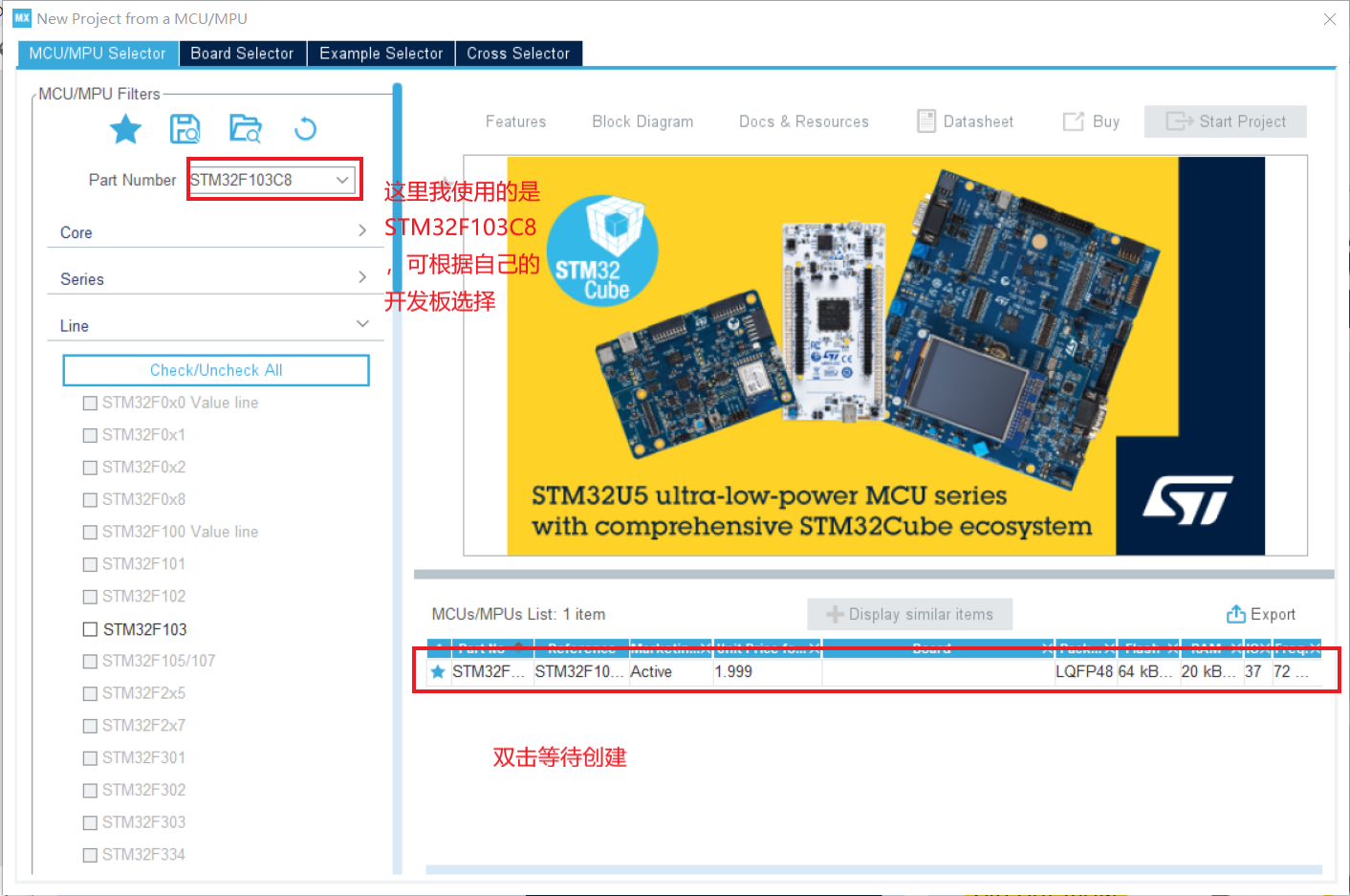Viewport: 1350px width, 896px height.
Task: Close the New Project window
Action: click(1329, 19)
